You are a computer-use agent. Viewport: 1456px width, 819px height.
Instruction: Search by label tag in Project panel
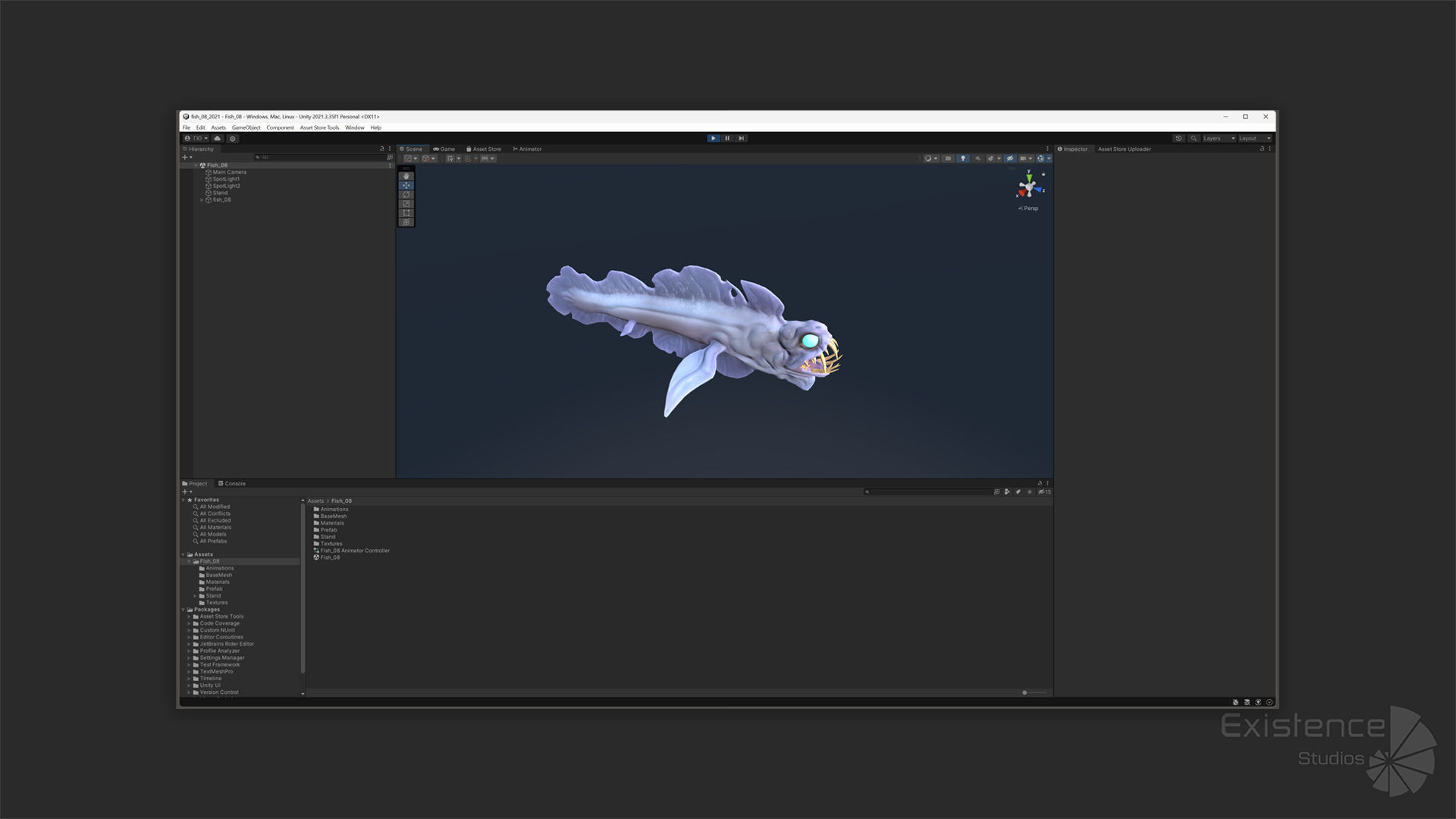tap(1018, 491)
